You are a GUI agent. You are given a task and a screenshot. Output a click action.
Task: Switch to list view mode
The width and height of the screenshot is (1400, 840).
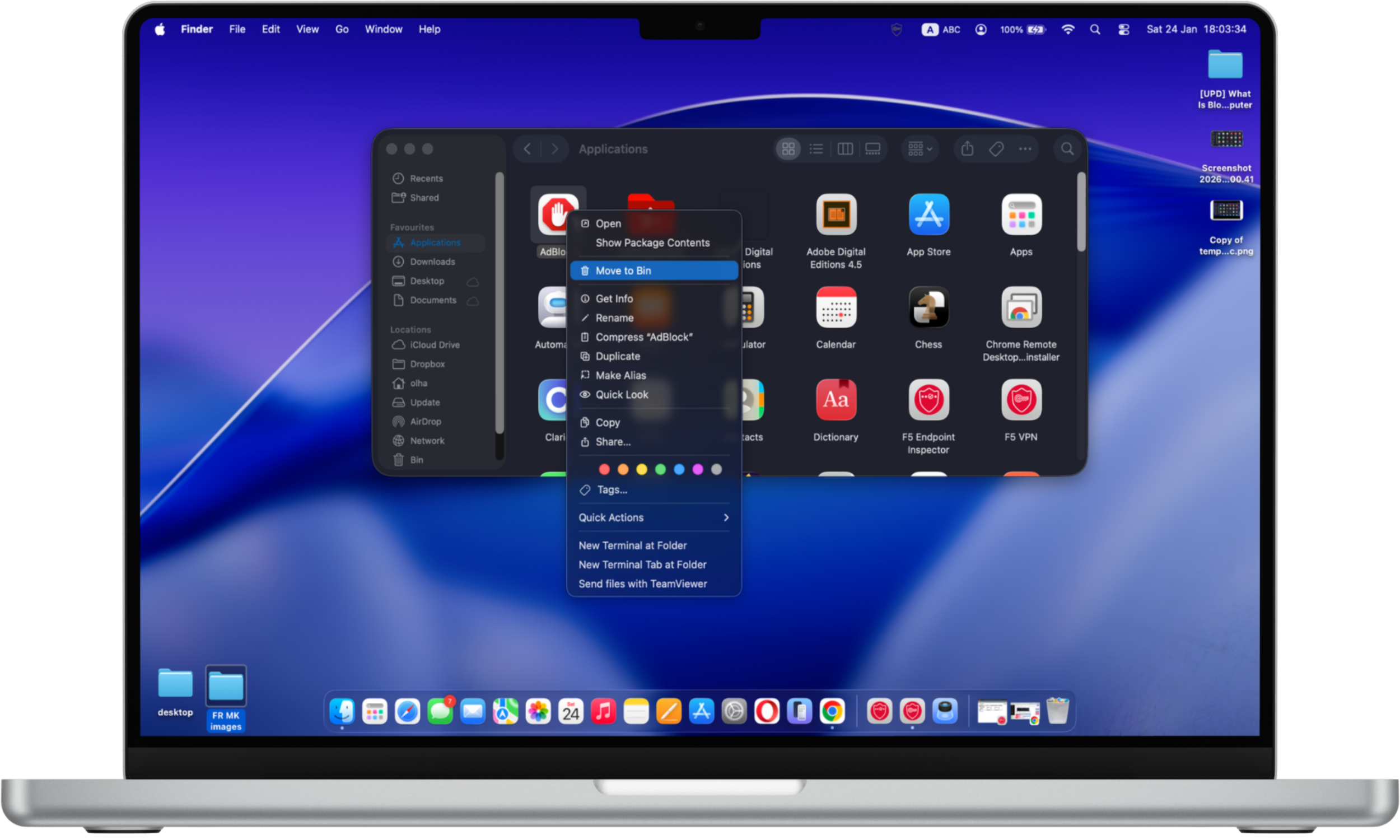pyautogui.click(x=816, y=149)
